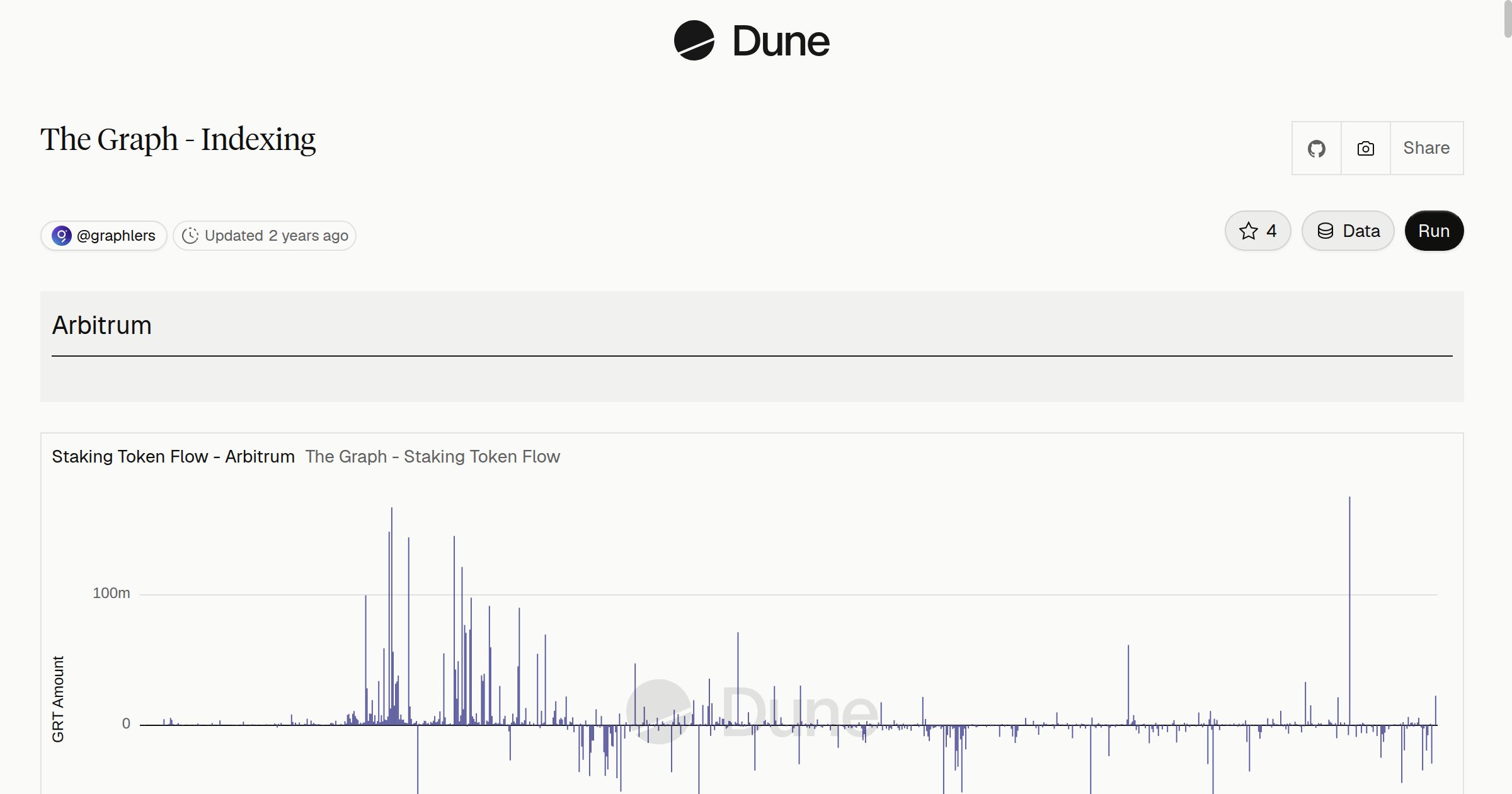Click the 0 label on the chart axis
The image size is (1512, 794).
point(126,723)
